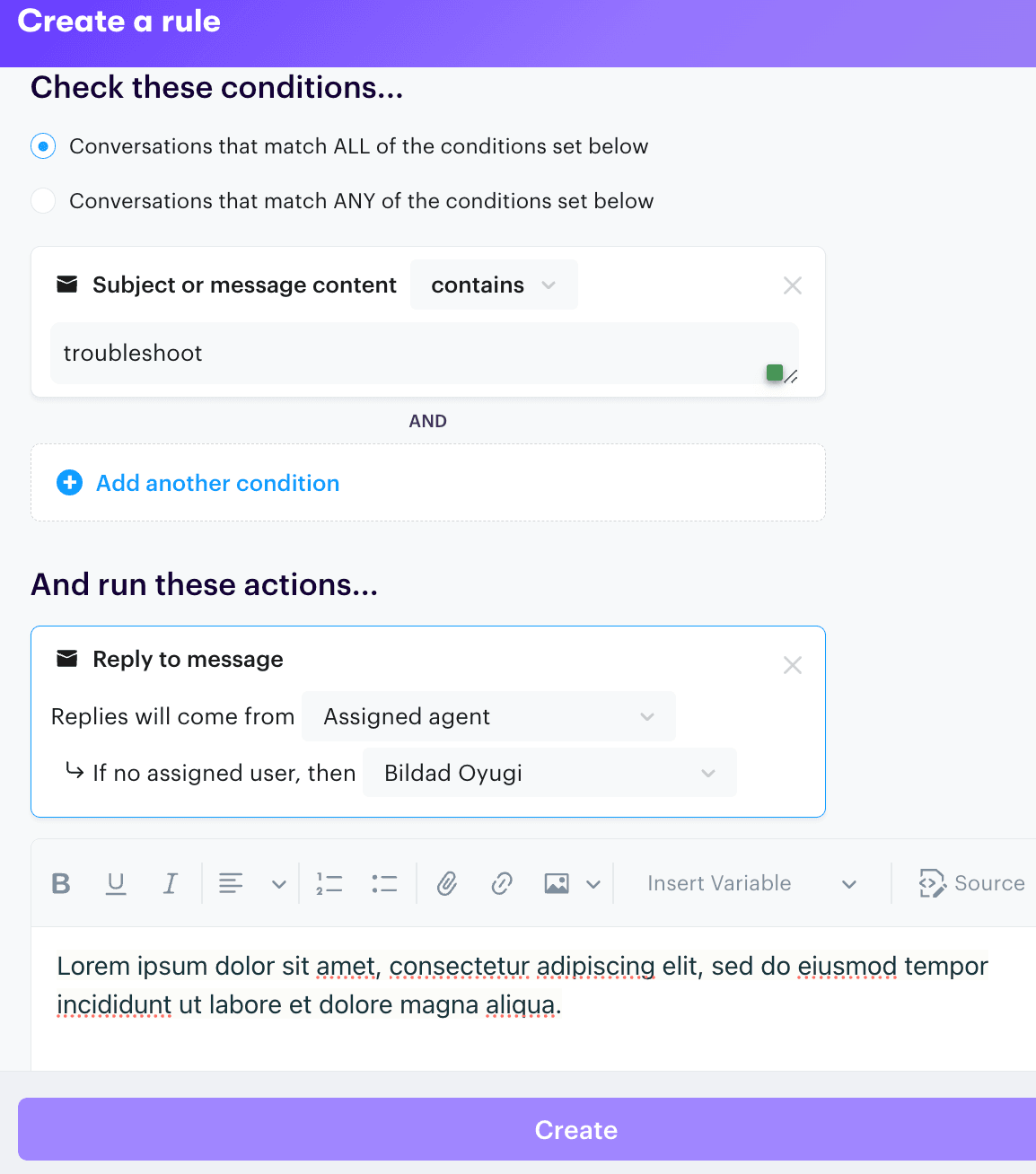Create a bulleted list in the reply
1036x1174 pixels.
[x=384, y=883]
